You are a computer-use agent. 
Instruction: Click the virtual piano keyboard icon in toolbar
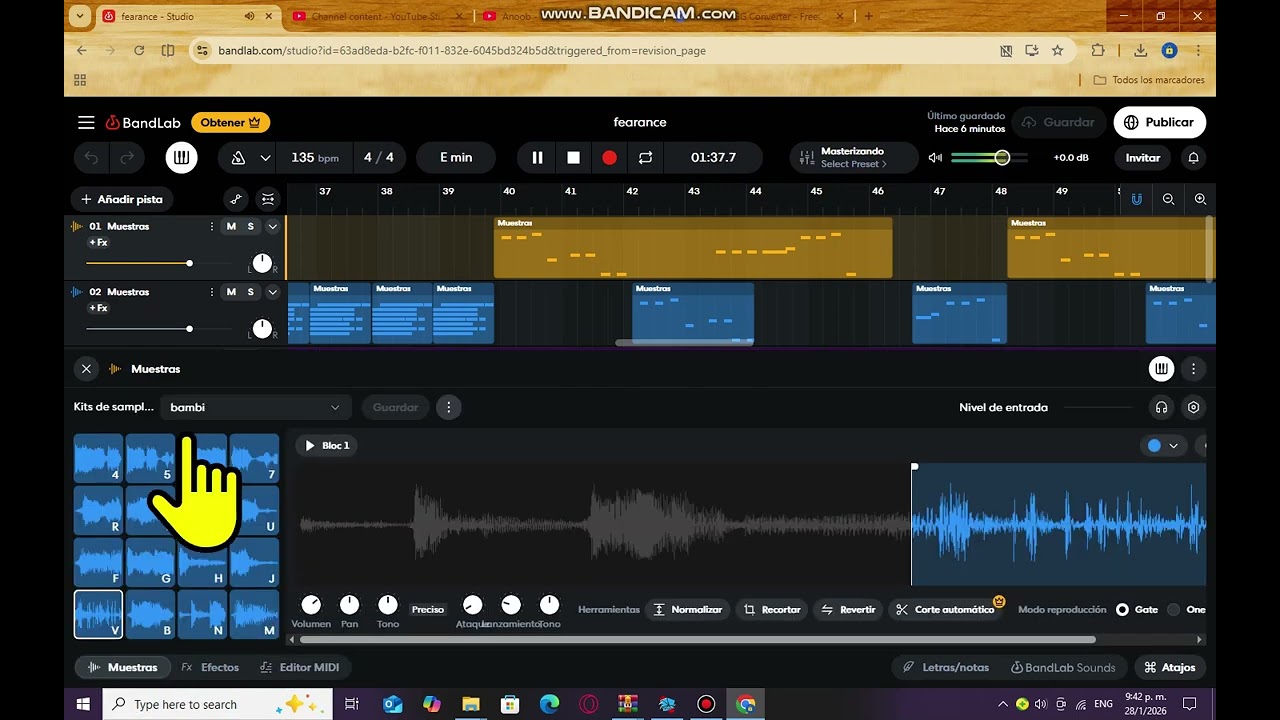(181, 157)
